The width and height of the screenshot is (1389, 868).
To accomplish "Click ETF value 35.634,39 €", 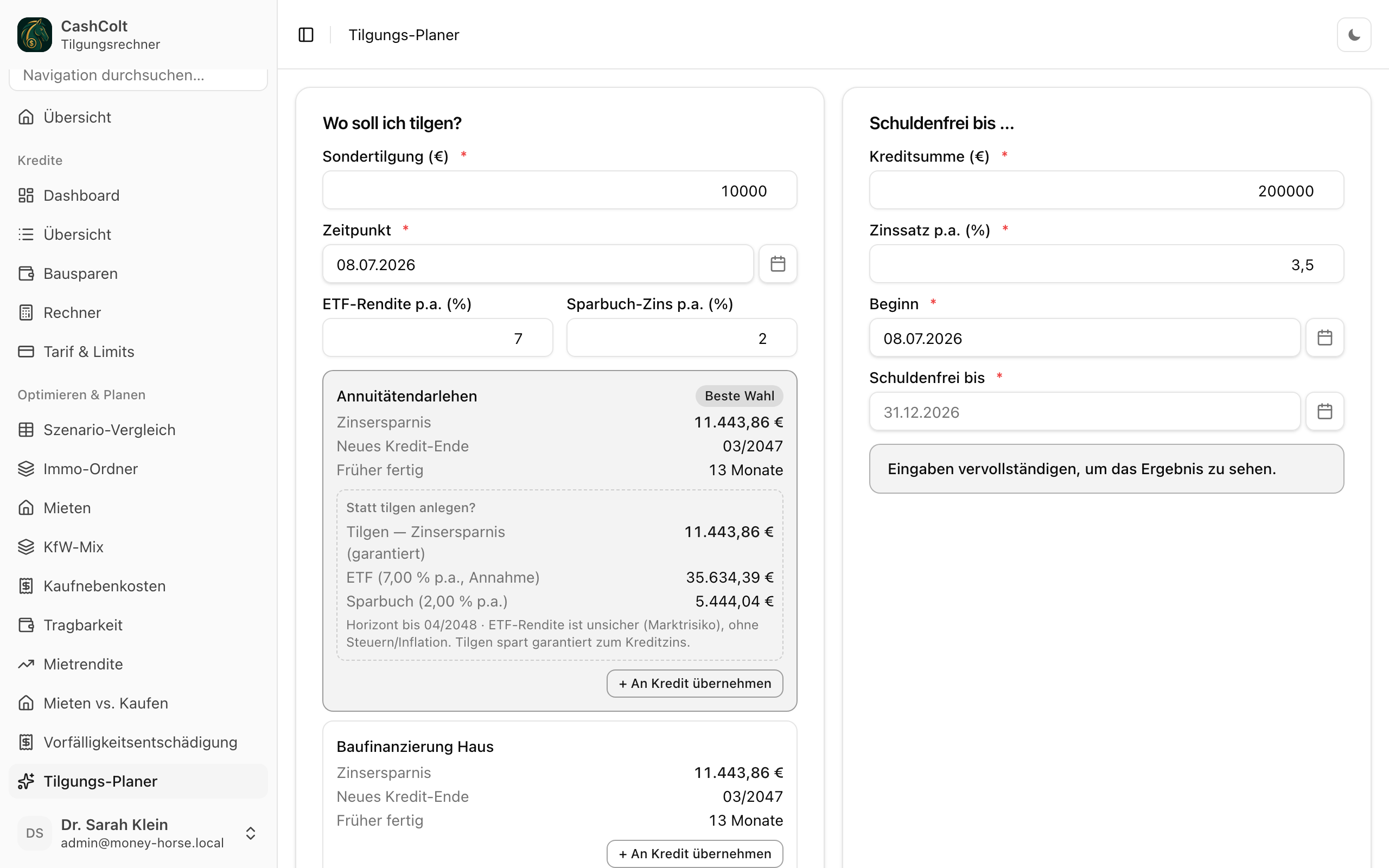I will click(x=730, y=577).
